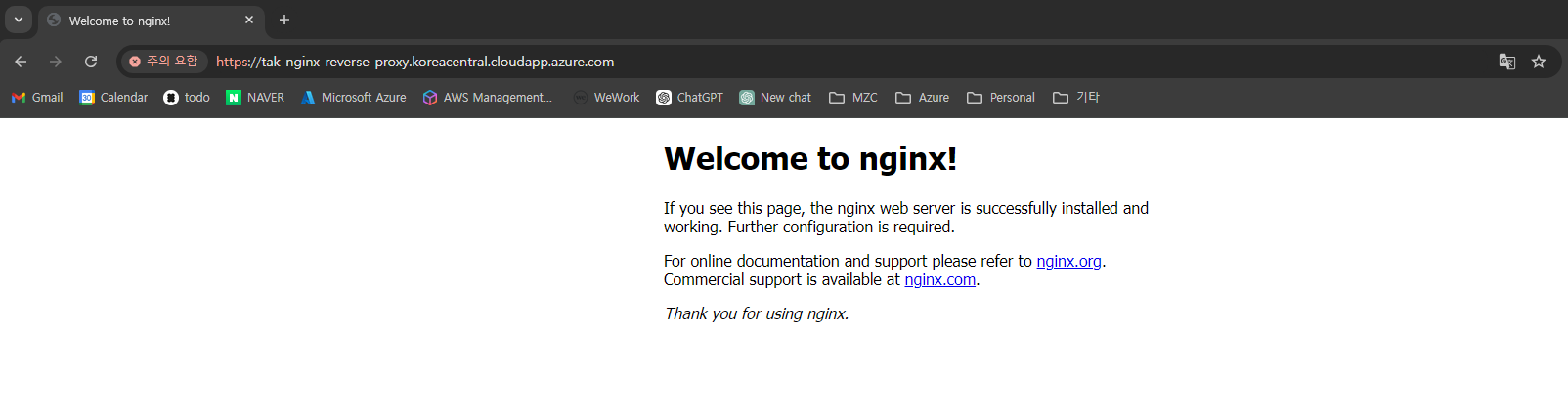Open the tab search dropdown arrow

pyautogui.click(x=19, y=20)
